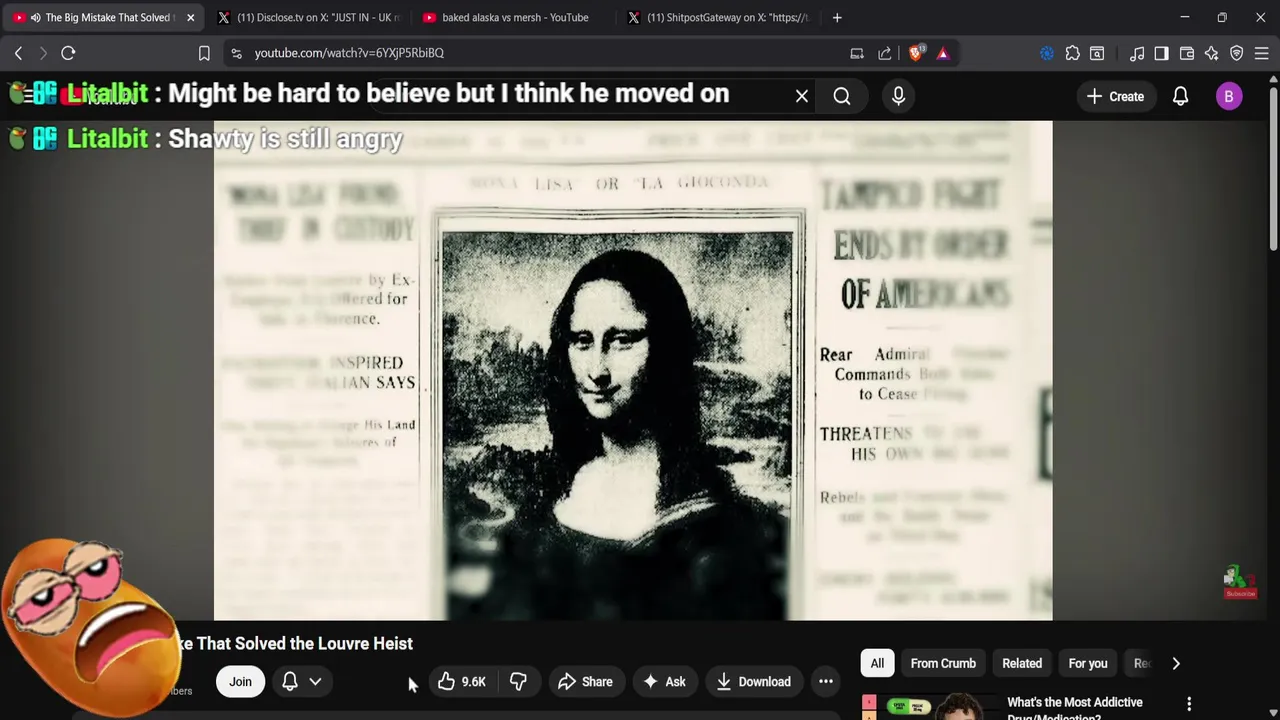Open Most Addictive Drug video thumbnail
The height and width of the screenshot is (720, 1280).
click(x=930, y=707)
